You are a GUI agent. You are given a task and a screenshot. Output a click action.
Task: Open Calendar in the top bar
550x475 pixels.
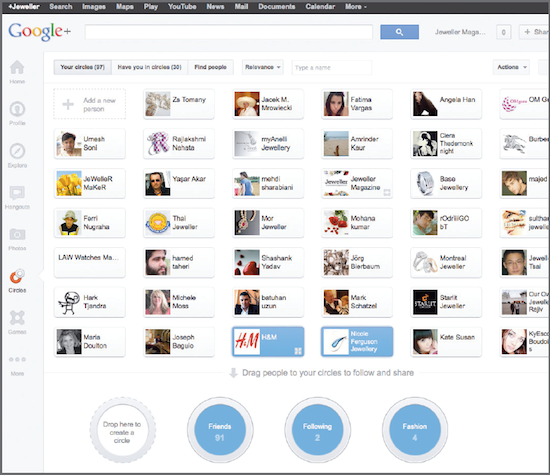(320, 6)
